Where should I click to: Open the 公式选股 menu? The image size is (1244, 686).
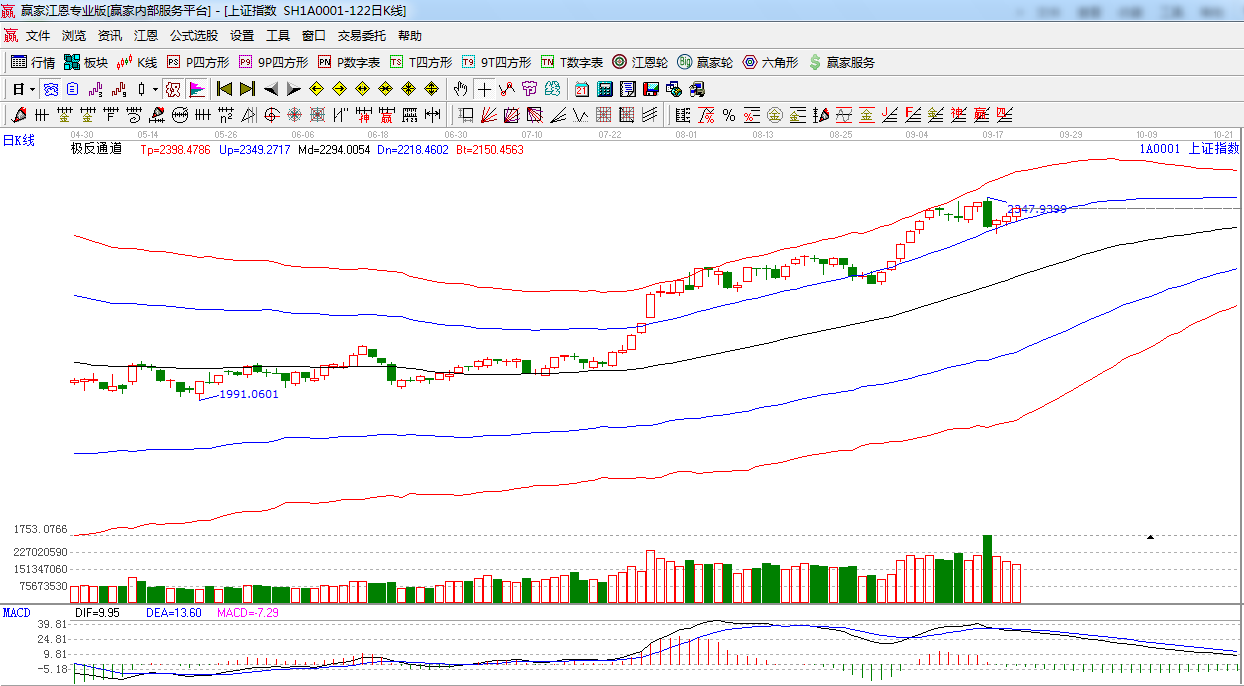(x=193, y=35)
